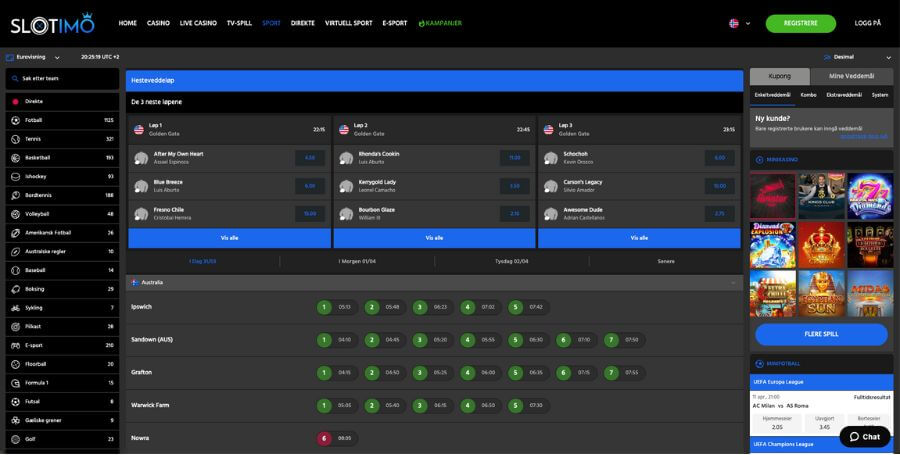
Task: Select odds for Kerrygold Lady
Action: coord(514,186)
